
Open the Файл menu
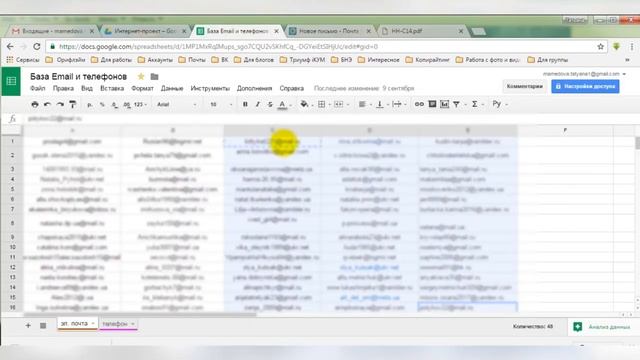pyautogui.click(x=38, y=88)
